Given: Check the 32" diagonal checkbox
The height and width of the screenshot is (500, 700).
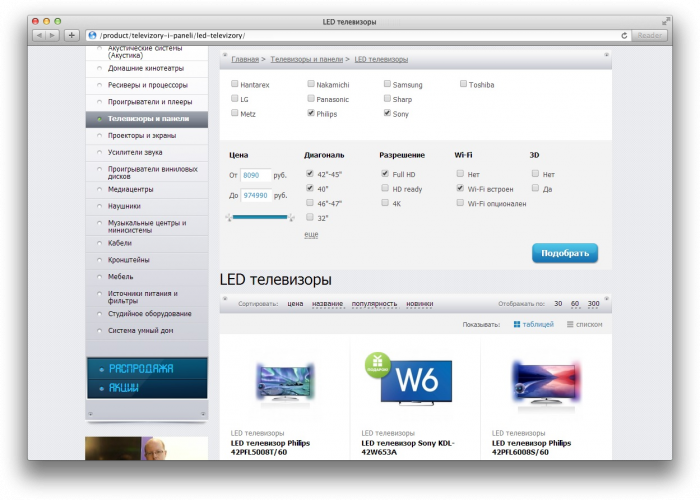Looking at the screenshot, I should click(310, 217).
